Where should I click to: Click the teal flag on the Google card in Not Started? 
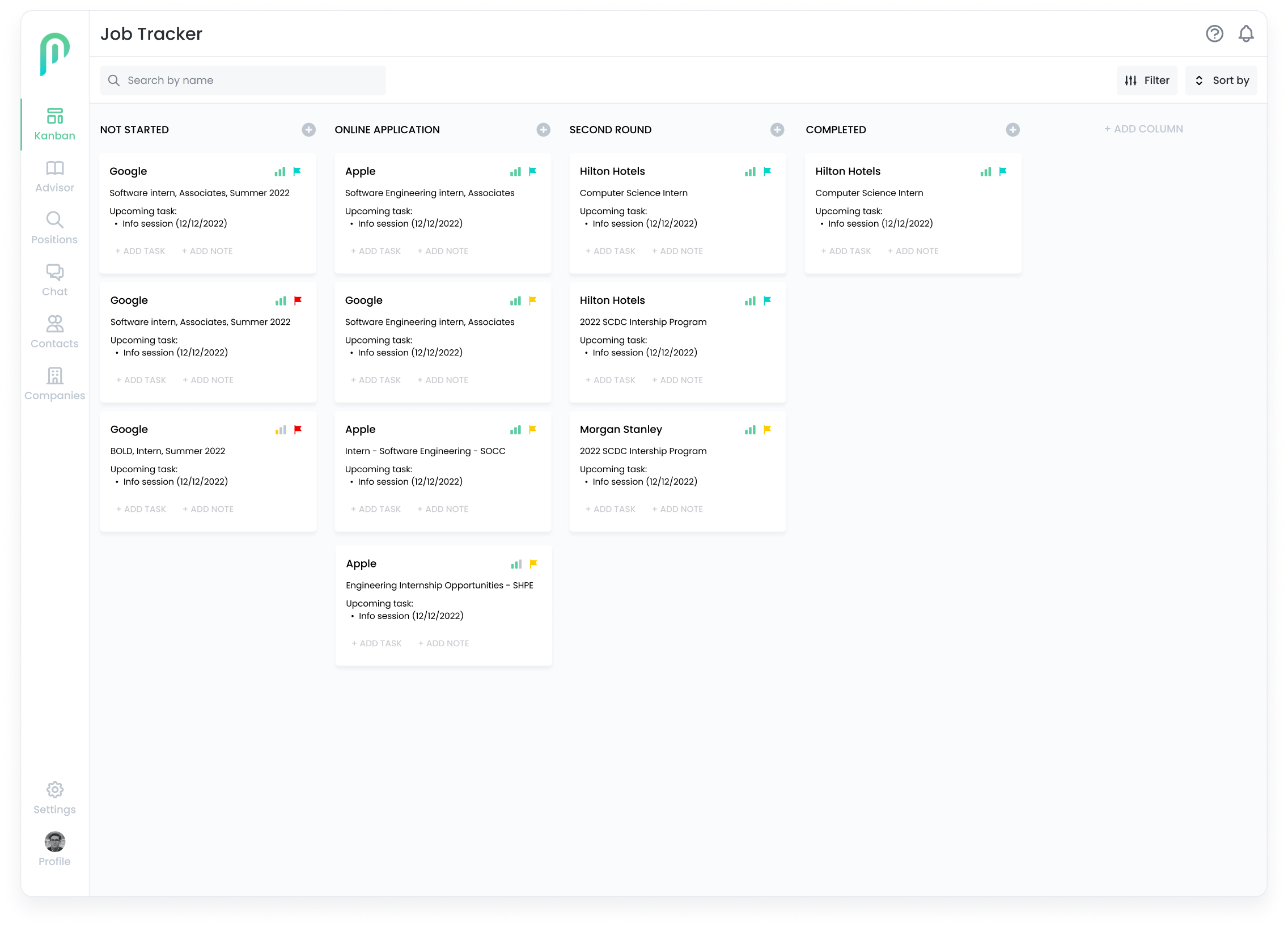[297, 171]
